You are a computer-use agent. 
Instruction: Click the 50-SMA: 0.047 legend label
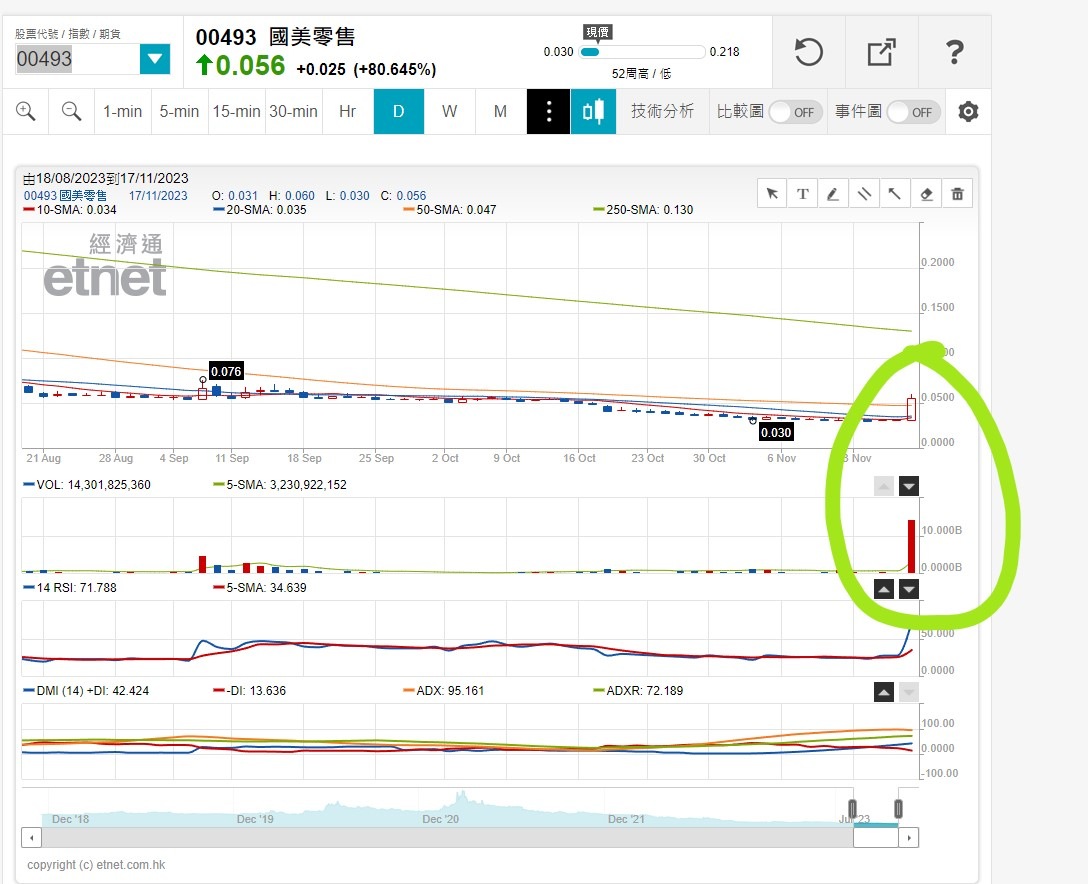(450, 210)
